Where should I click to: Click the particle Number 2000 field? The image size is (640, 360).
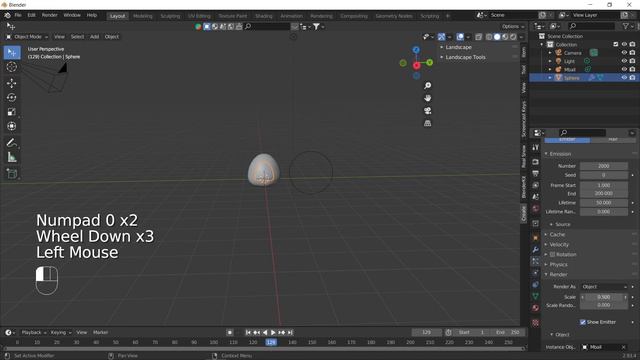click(604, 166)
